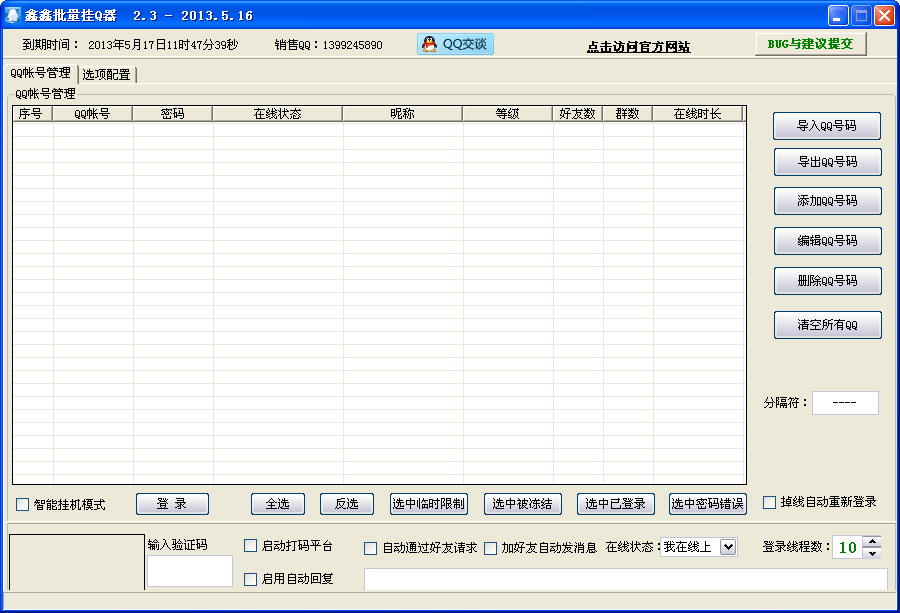The width and height of the screenshot is (900, 613).
Task: Sort by 在线状态 column header
Action: [x=277, y=114]
